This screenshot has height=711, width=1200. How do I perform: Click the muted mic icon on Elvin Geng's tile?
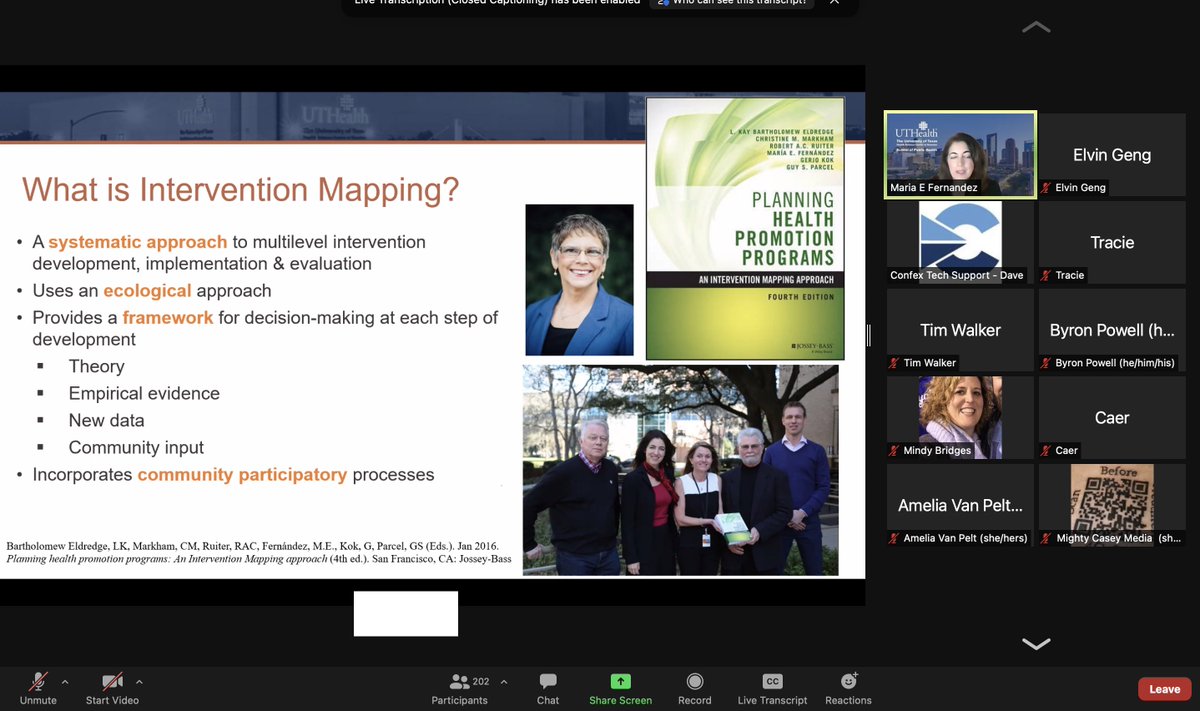(1047, 188)
